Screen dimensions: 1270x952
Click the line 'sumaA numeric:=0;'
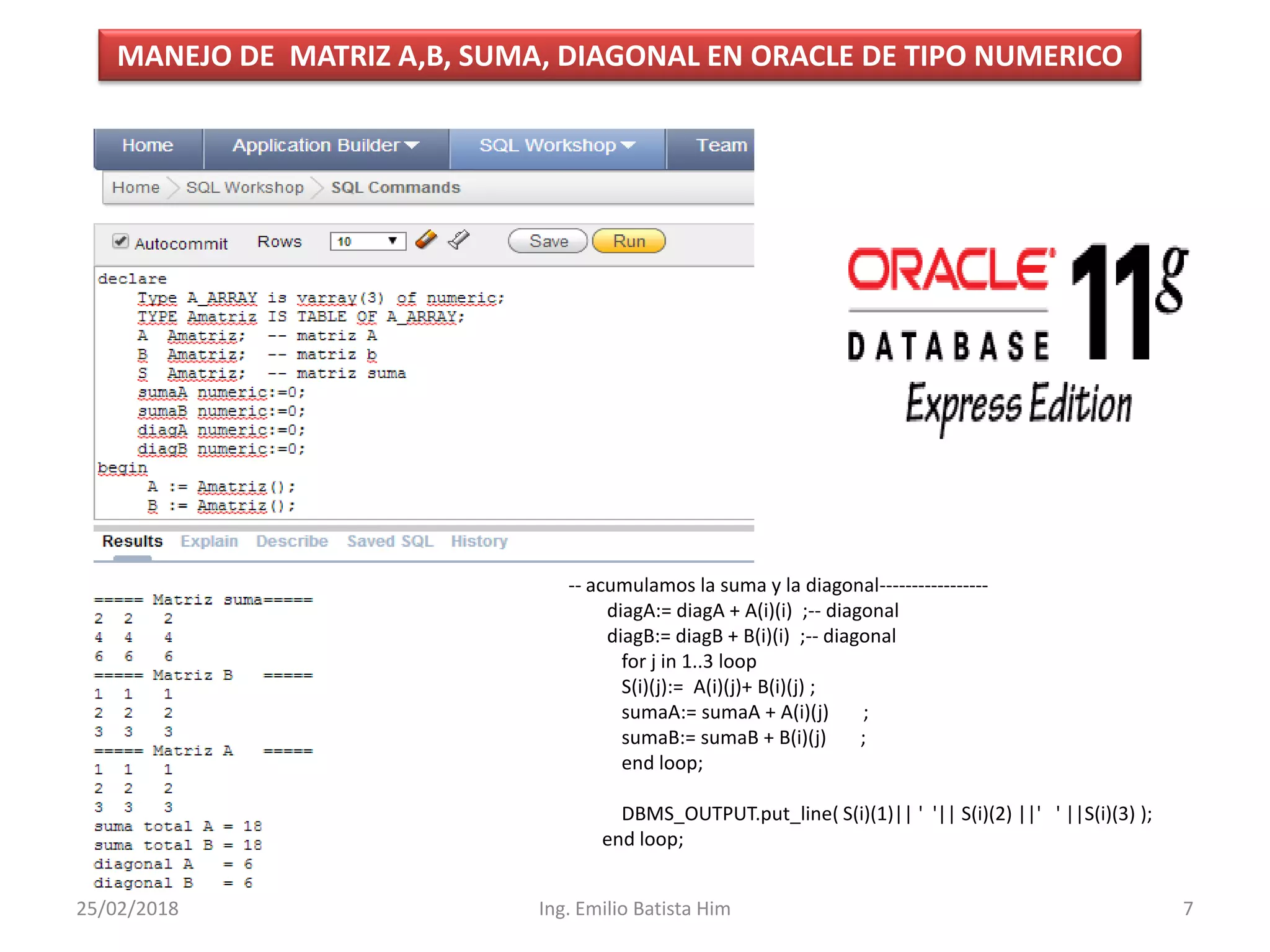pyautogui.click(x=221, y=392)
